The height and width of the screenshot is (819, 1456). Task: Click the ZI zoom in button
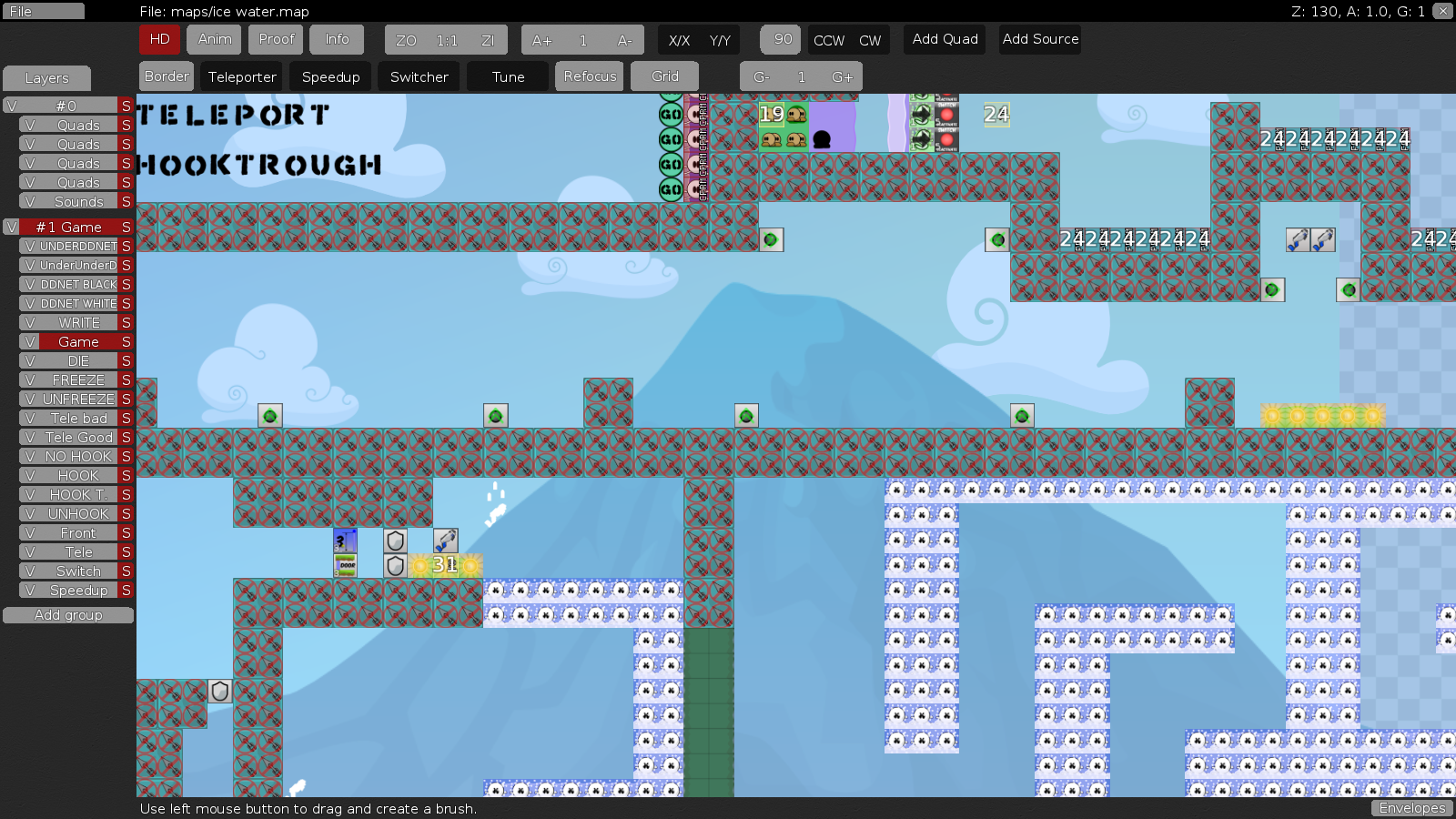(x=488, y=40)
